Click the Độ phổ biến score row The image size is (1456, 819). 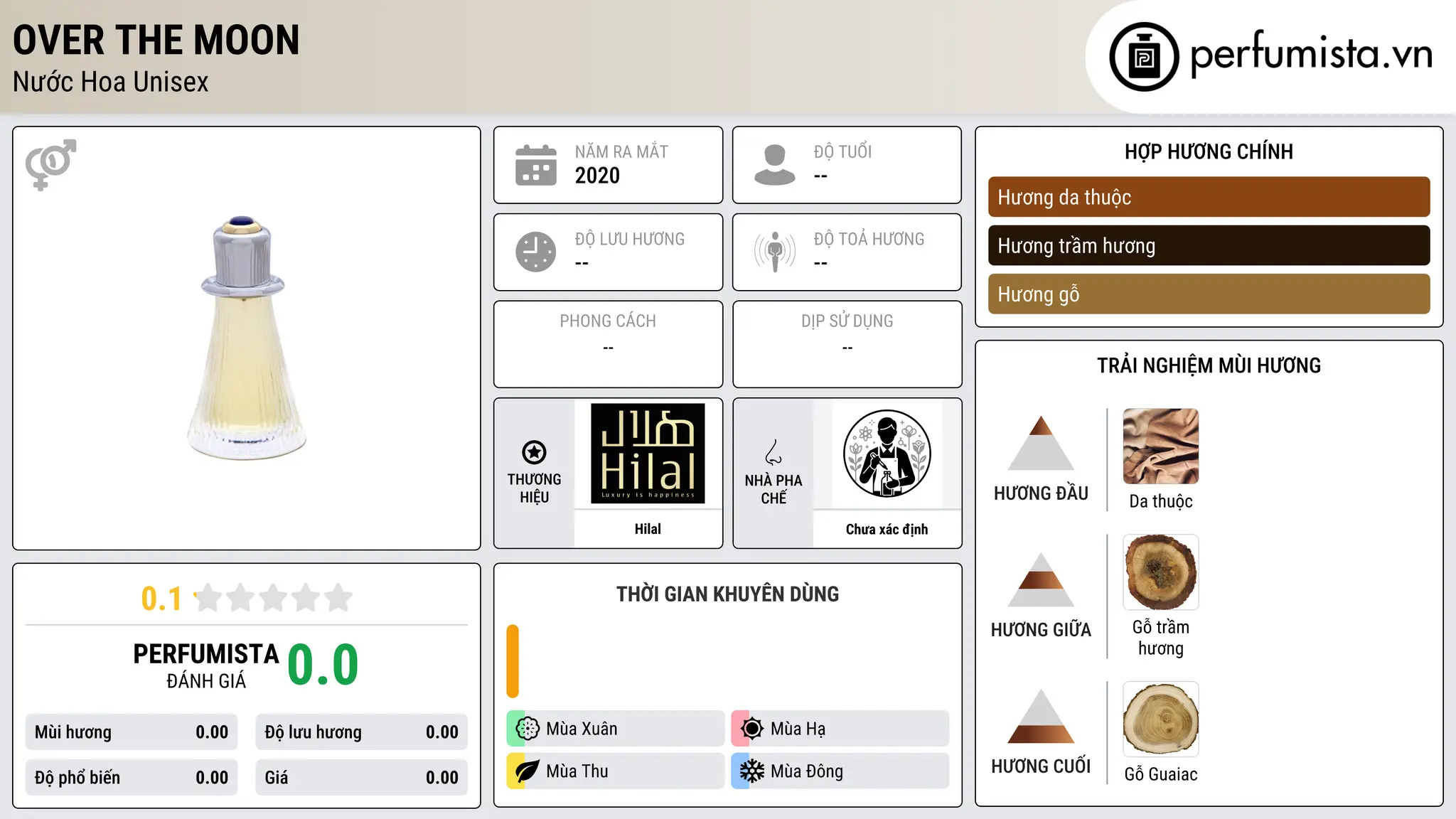[x=132, y=778]
